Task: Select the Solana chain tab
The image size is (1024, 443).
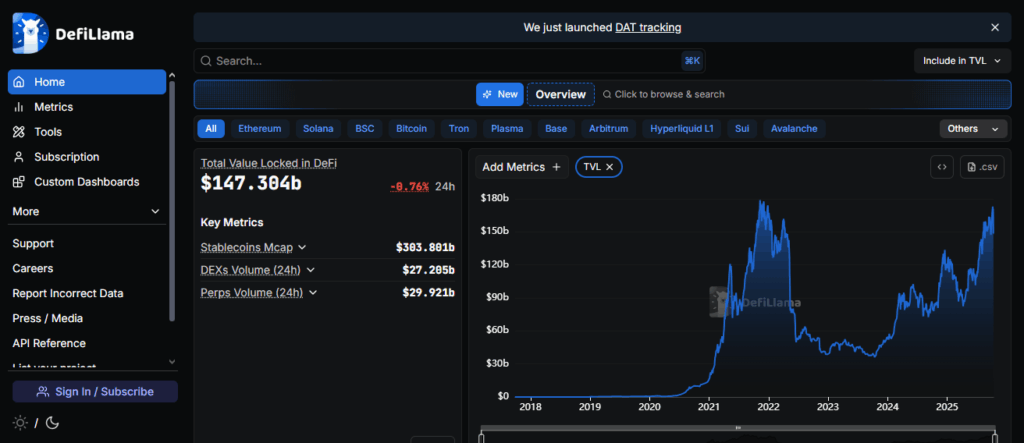Action: coord(318,129)
